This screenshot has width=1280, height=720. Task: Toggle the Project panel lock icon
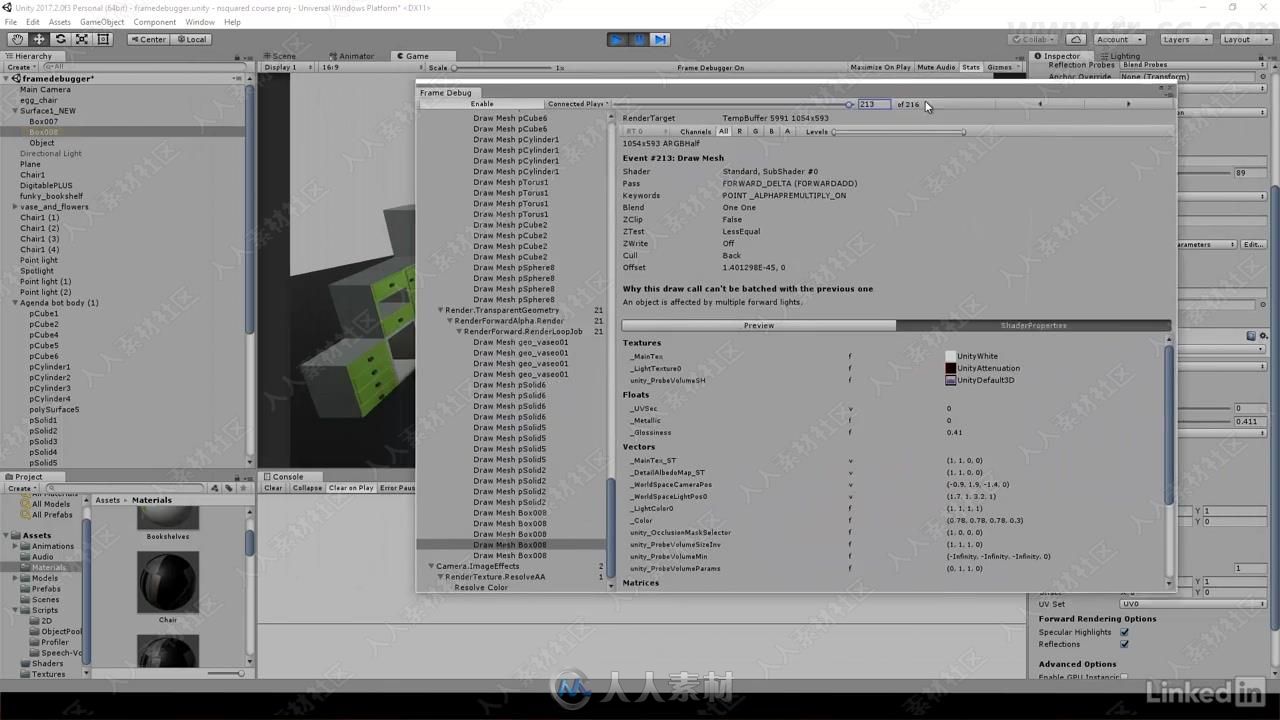[x=237, y=477]
